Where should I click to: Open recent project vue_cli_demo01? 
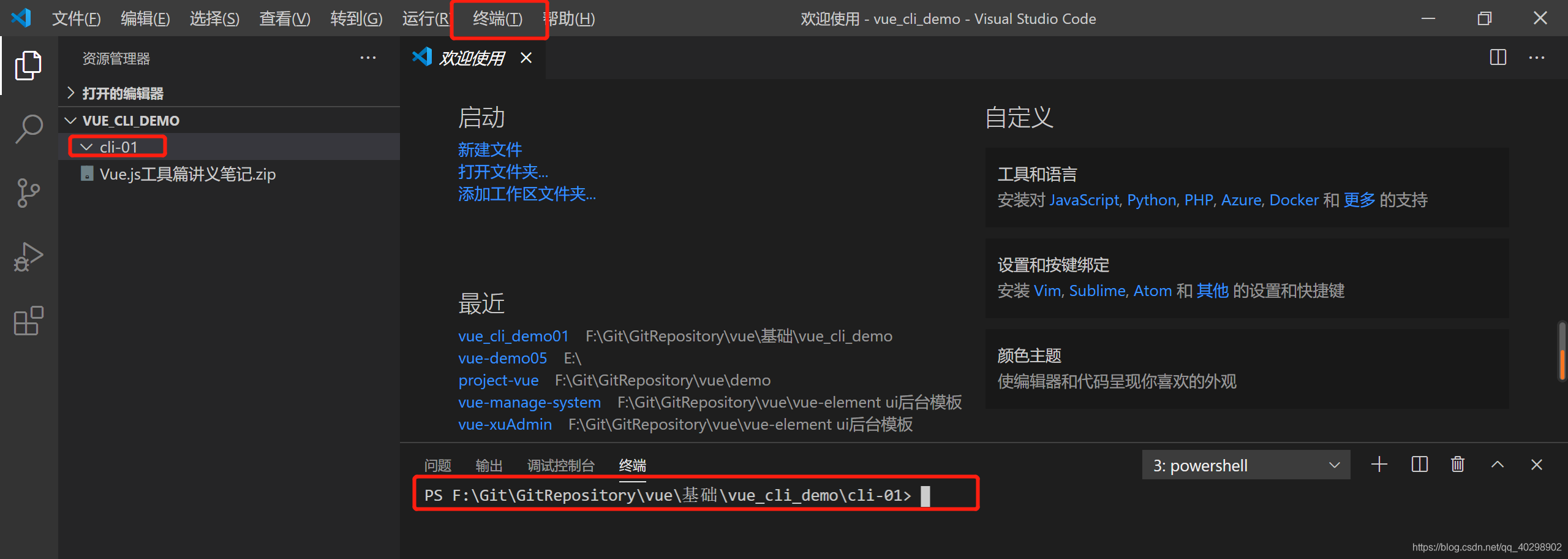pos(513,336)
